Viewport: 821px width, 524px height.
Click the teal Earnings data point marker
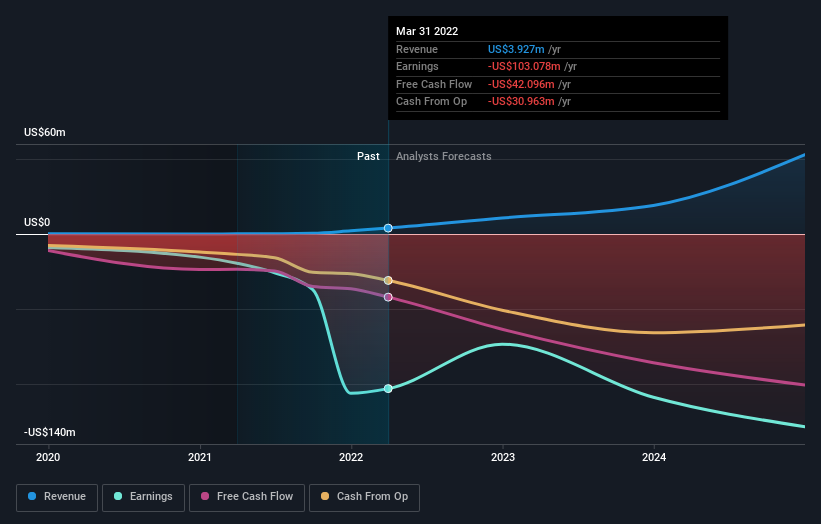coord(388,388)
